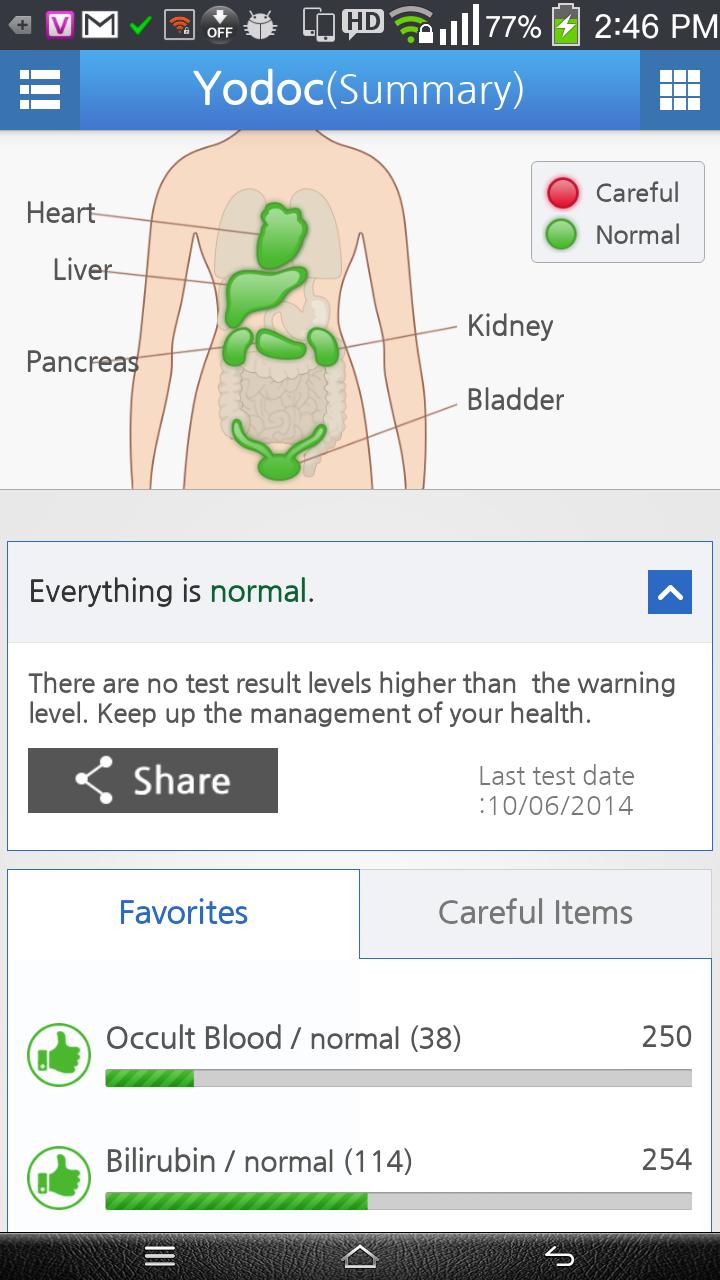Screen dimensions: 720x1280
Task: Open the hamburger list menu icon
Action: coord(40,90)
